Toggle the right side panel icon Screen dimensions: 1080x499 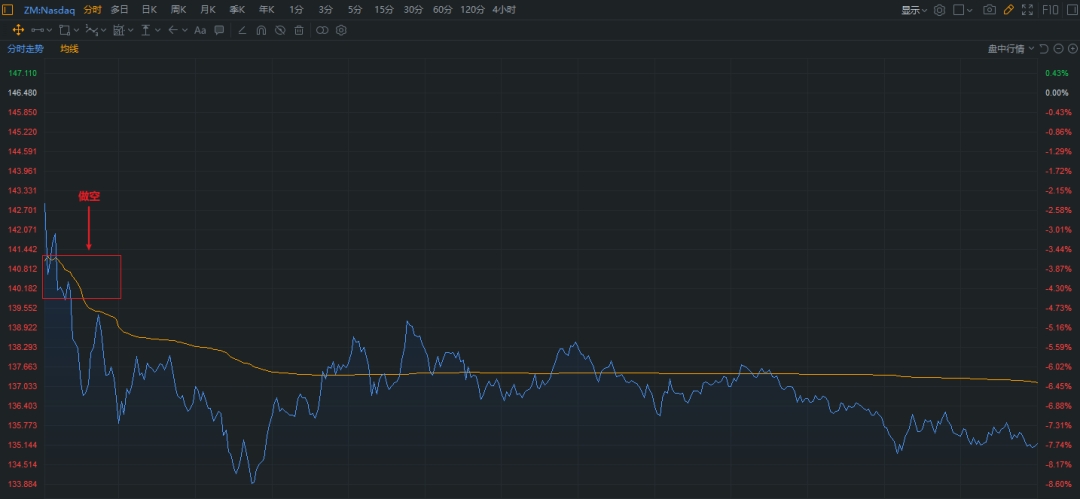(1071, 10)
